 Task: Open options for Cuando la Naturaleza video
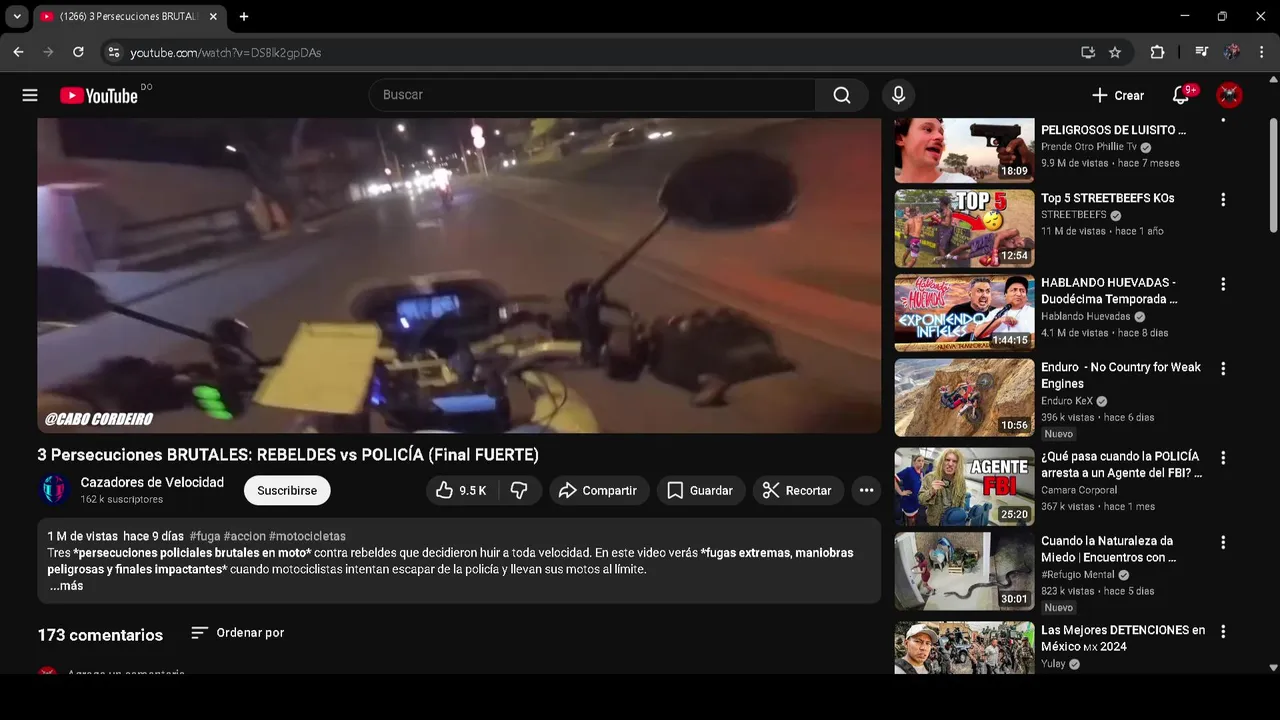click(x=1222, y=542)
